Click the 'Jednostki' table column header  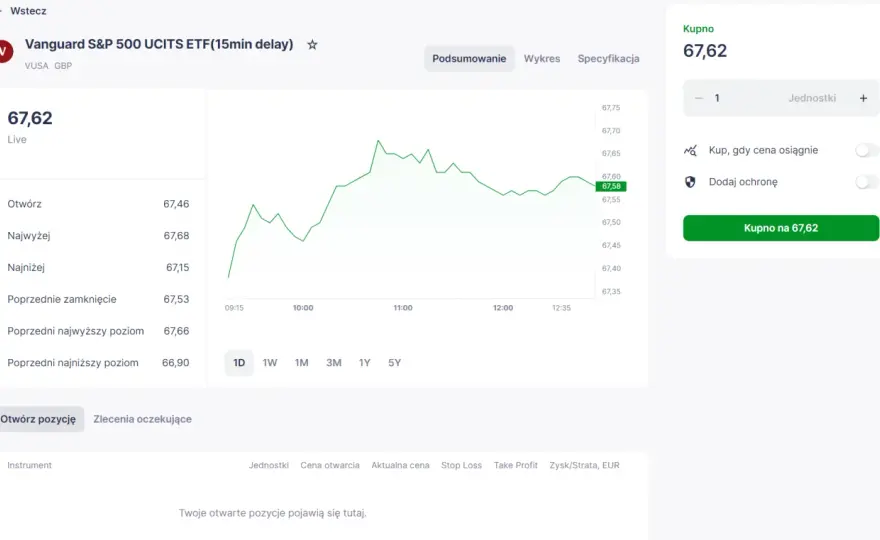click(x=269, y=465)
